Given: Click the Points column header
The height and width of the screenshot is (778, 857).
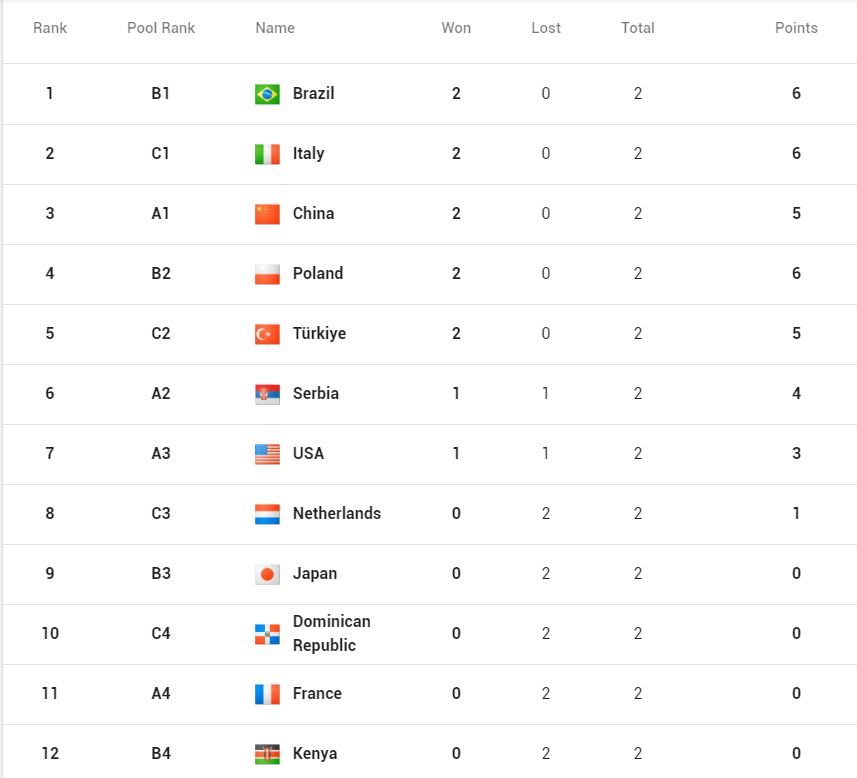Looking at the screenshot, I should (796, 28).
